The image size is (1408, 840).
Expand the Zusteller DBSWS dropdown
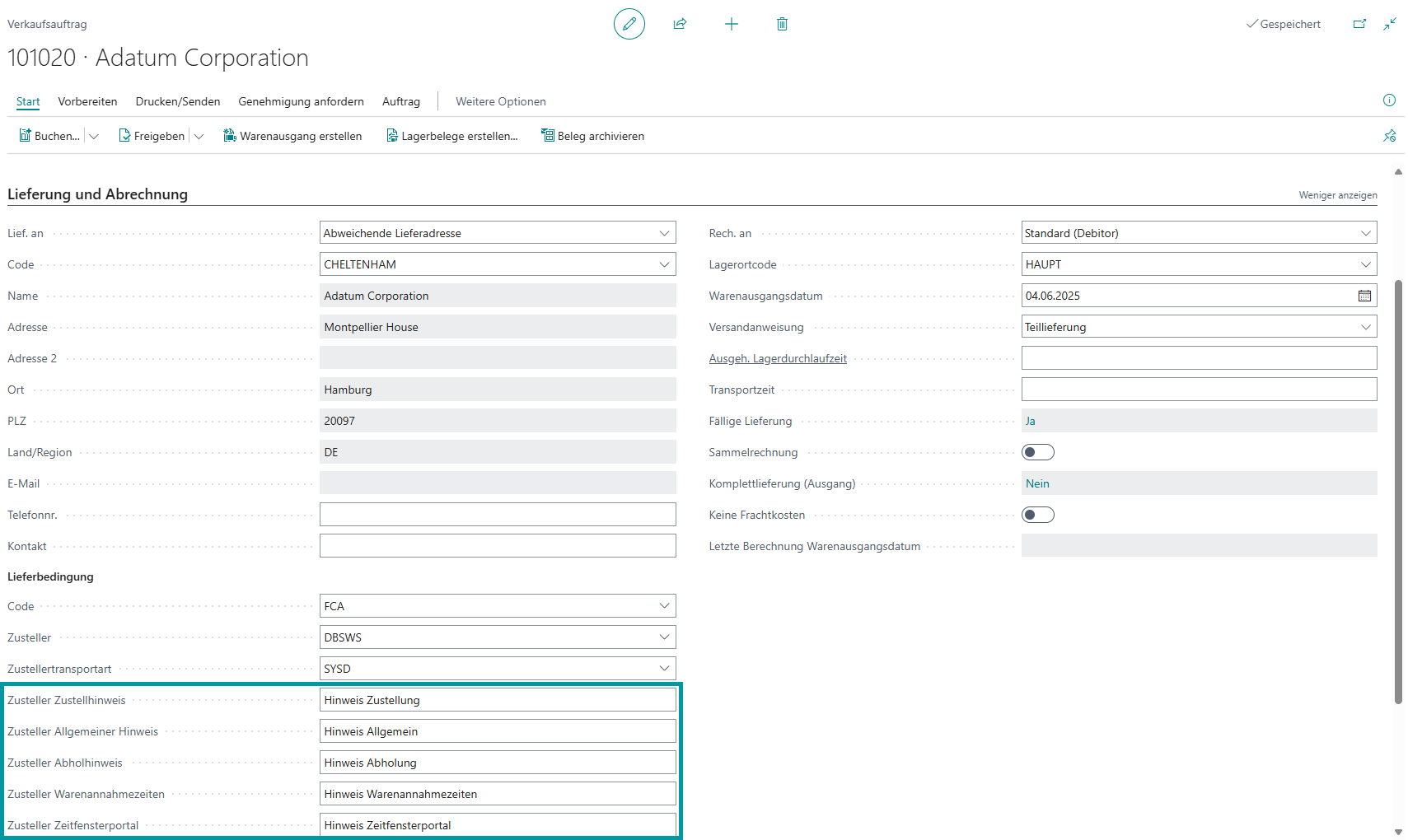tap(664, 637)
